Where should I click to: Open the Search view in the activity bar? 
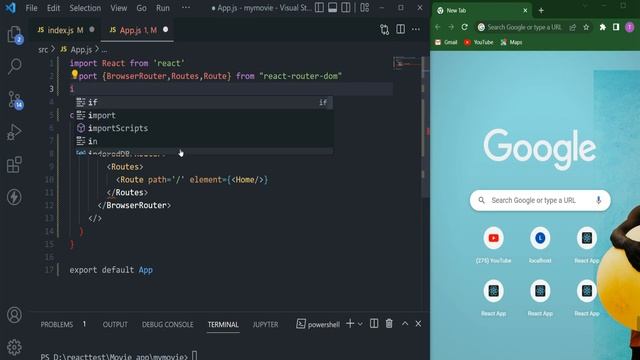[15, 66]
